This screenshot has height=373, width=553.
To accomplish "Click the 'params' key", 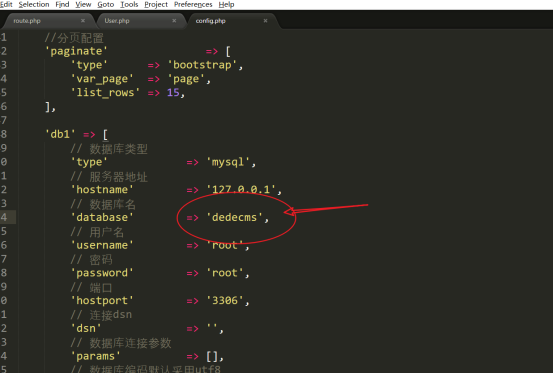I will (96, 356).
